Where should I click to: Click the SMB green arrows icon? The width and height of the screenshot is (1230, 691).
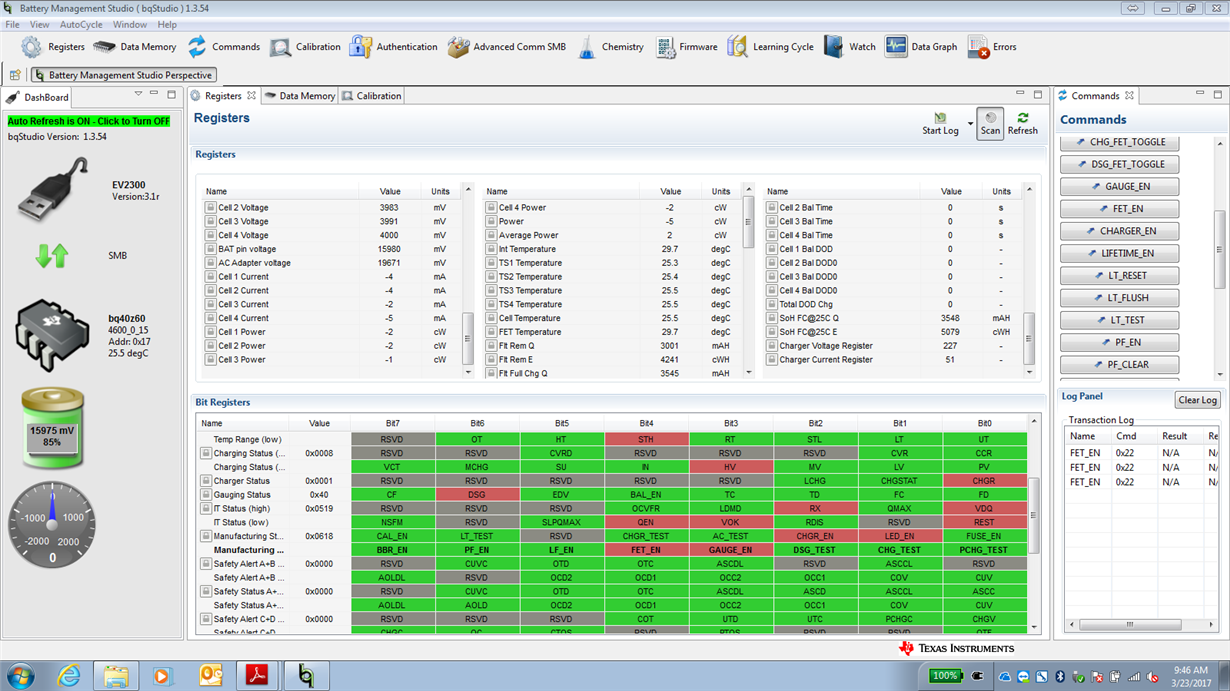tap(52, 255)
